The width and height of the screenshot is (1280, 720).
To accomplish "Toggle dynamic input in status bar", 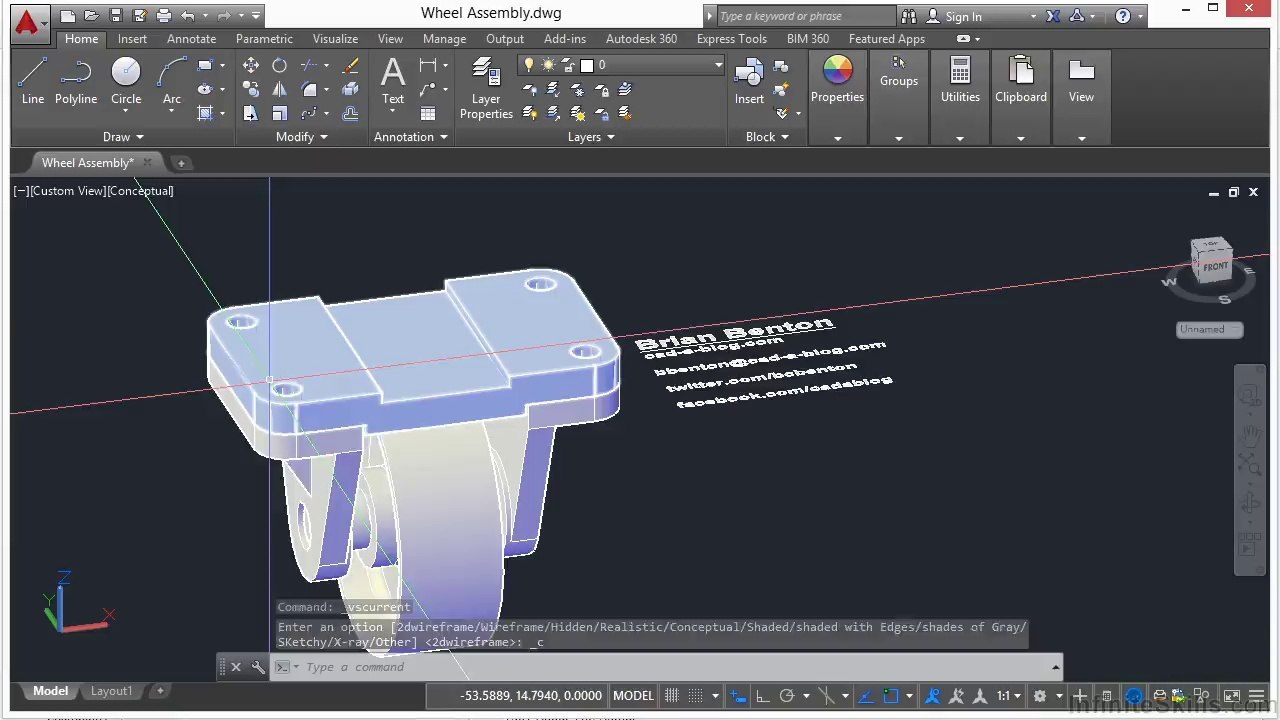I will (x=738, y=696).
